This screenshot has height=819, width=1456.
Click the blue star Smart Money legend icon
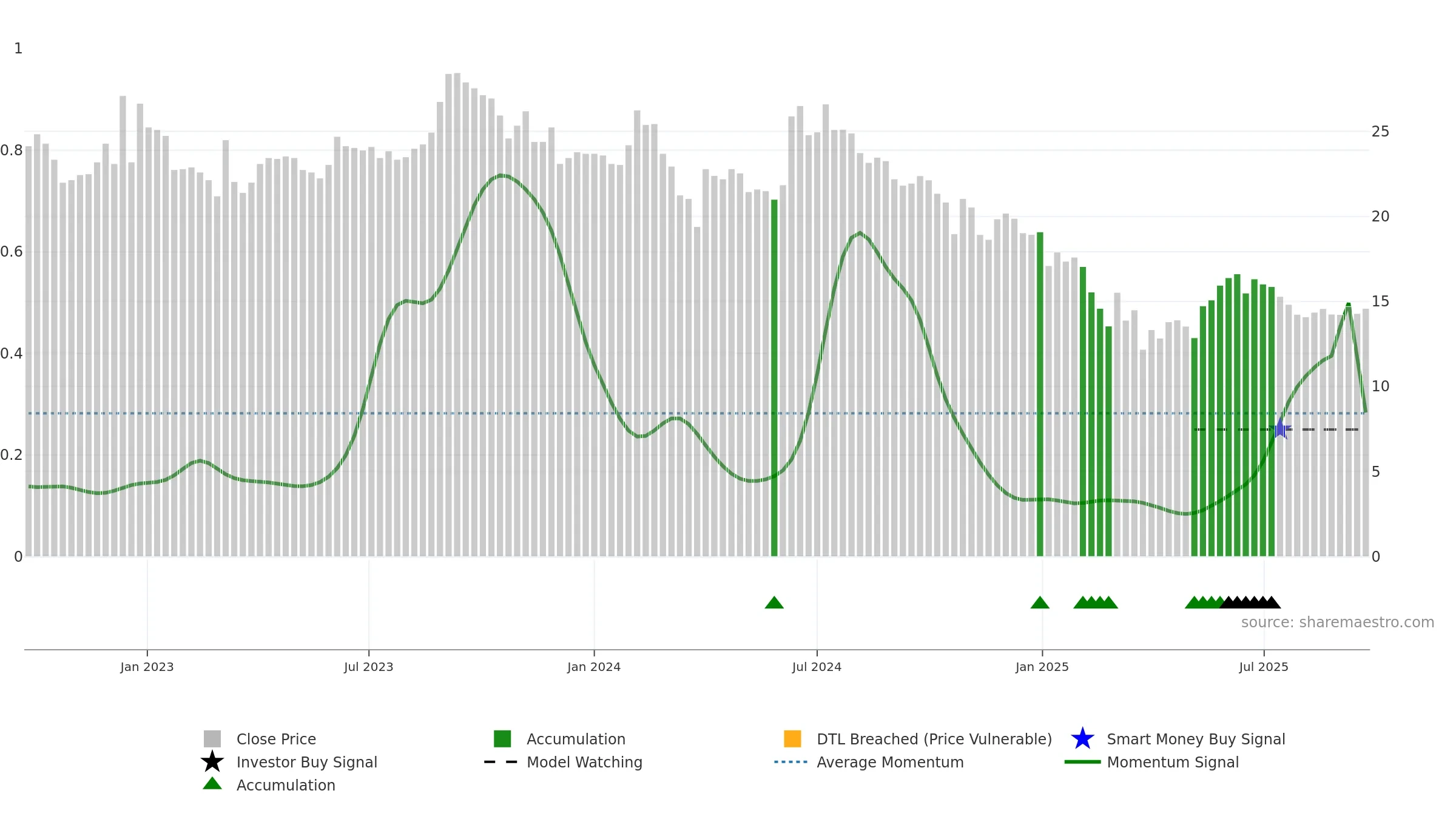[x=1082, y=739]
